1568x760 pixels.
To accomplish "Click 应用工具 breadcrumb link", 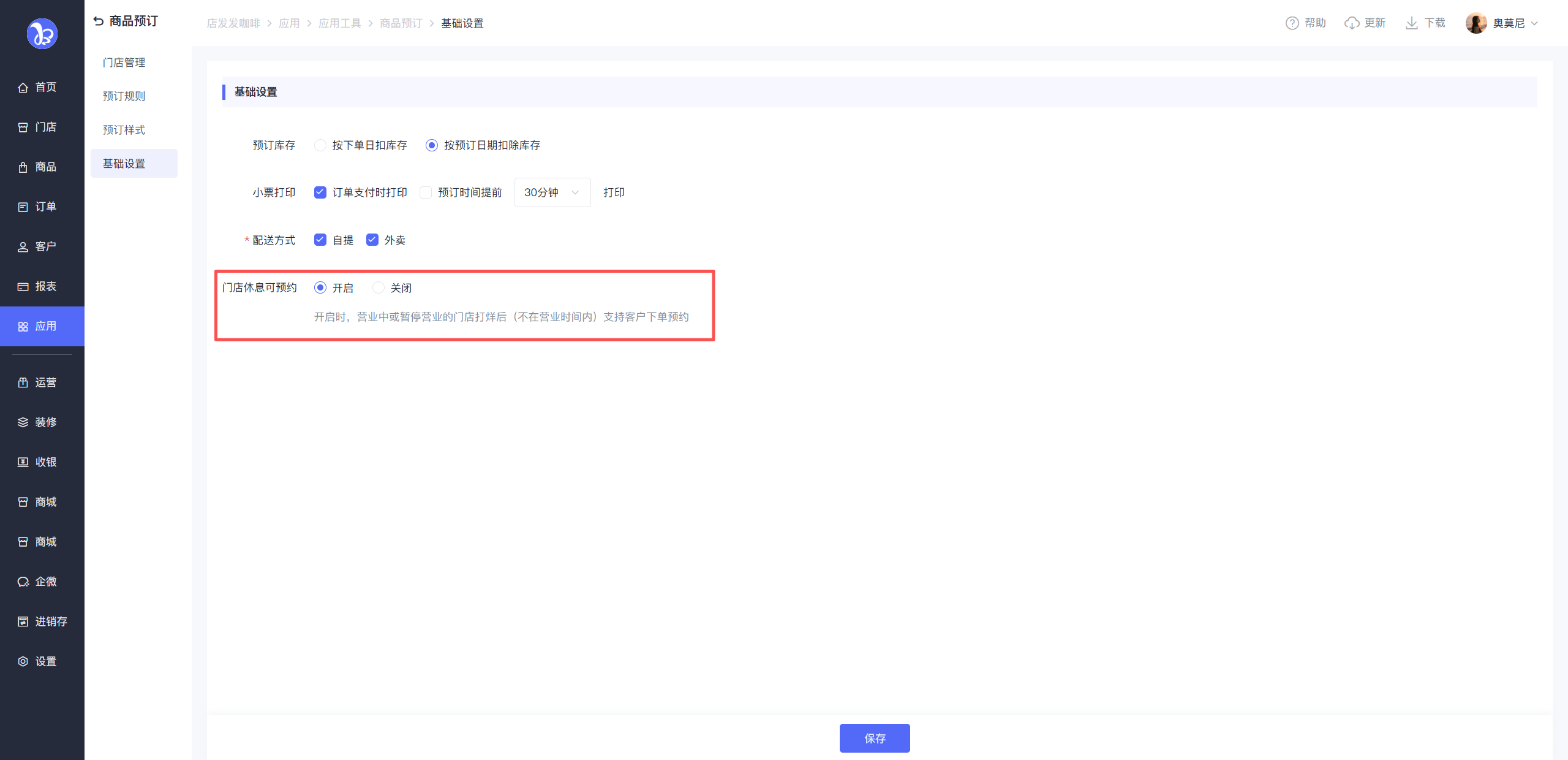I will click(x=339, y=23).
